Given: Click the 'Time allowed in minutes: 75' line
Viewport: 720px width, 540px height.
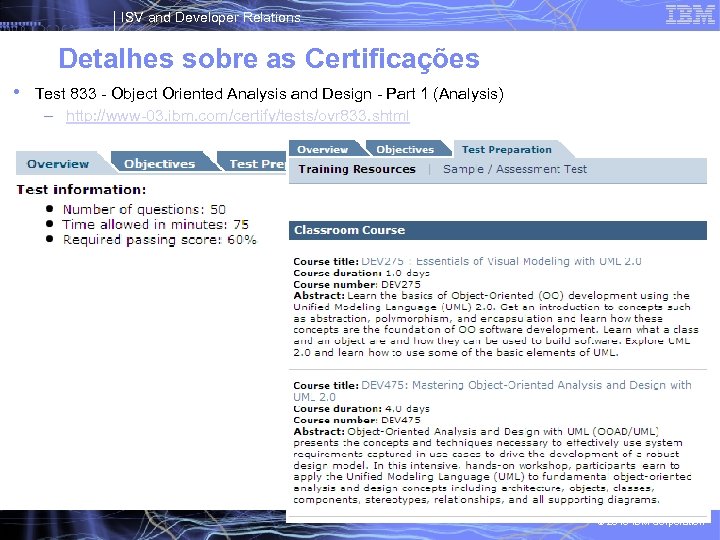Looking at the screenshot, I should point(155,225).
